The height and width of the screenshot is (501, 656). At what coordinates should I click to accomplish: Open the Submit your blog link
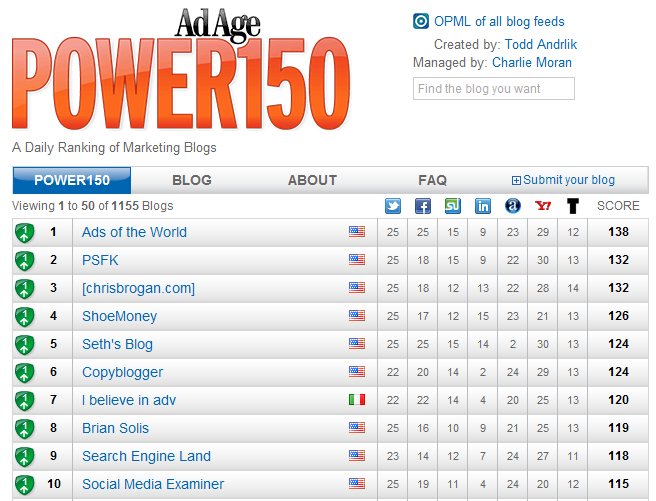pos(563,180)
